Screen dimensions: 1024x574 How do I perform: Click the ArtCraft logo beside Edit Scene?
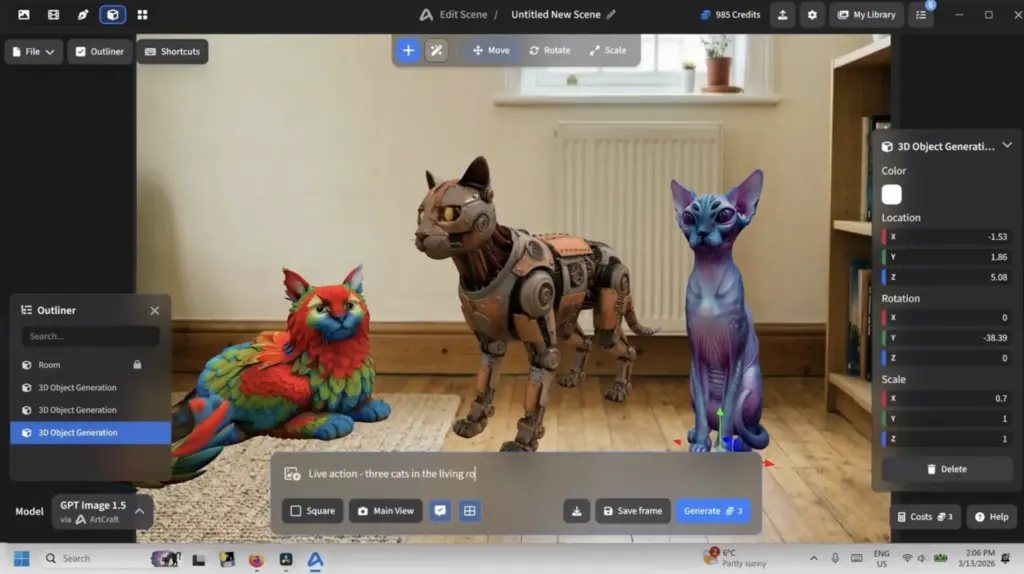coord(426,14)
